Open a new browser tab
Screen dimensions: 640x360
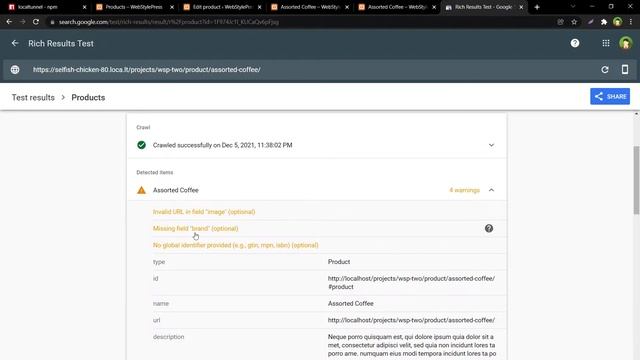tap(537, 7)
